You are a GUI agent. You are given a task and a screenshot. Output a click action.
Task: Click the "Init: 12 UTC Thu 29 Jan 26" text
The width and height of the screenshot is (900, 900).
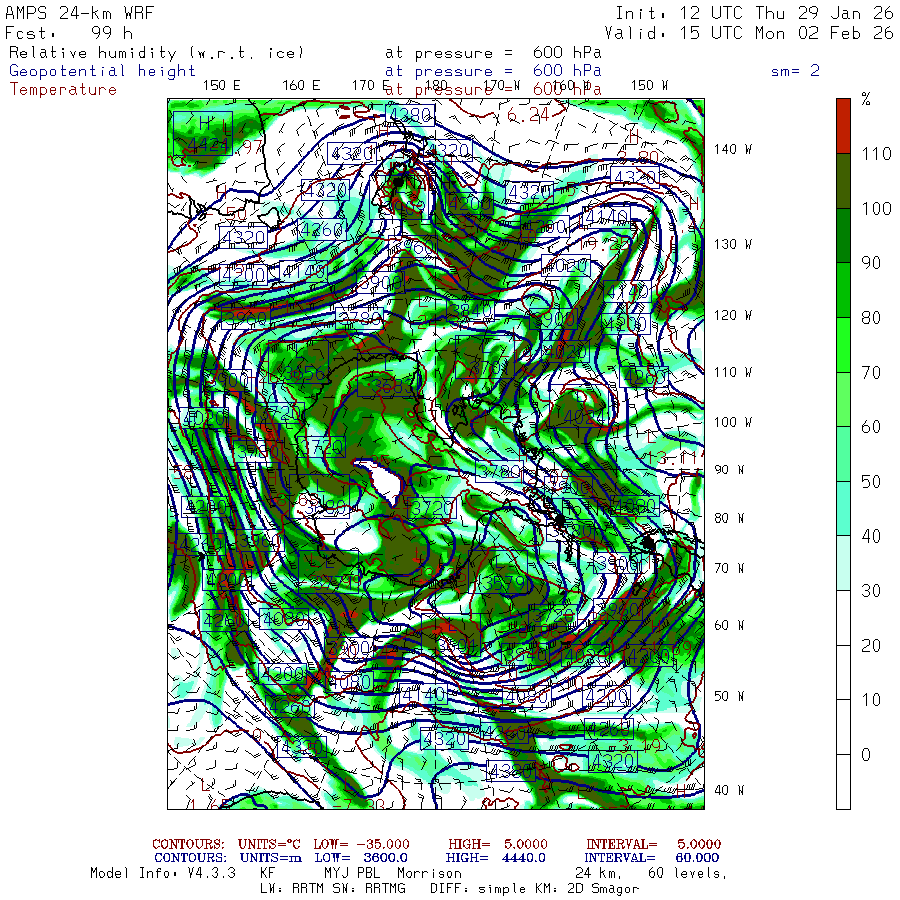click(754, 14)
